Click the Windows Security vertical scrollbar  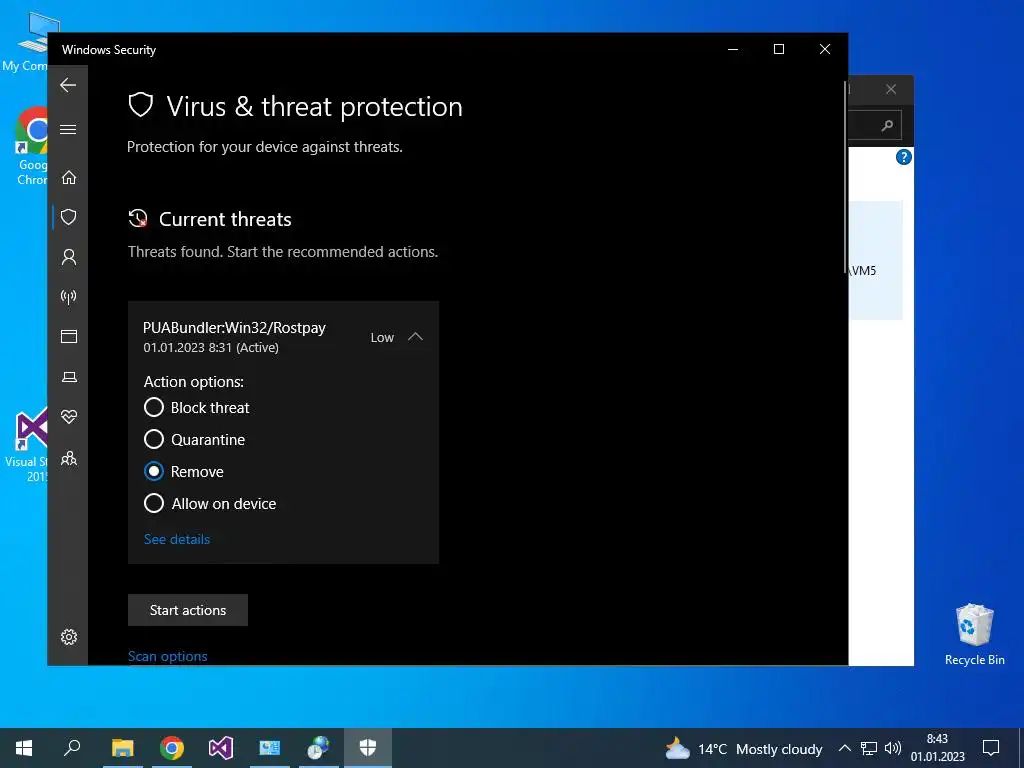pyautogui.click(x=846, y=176)
